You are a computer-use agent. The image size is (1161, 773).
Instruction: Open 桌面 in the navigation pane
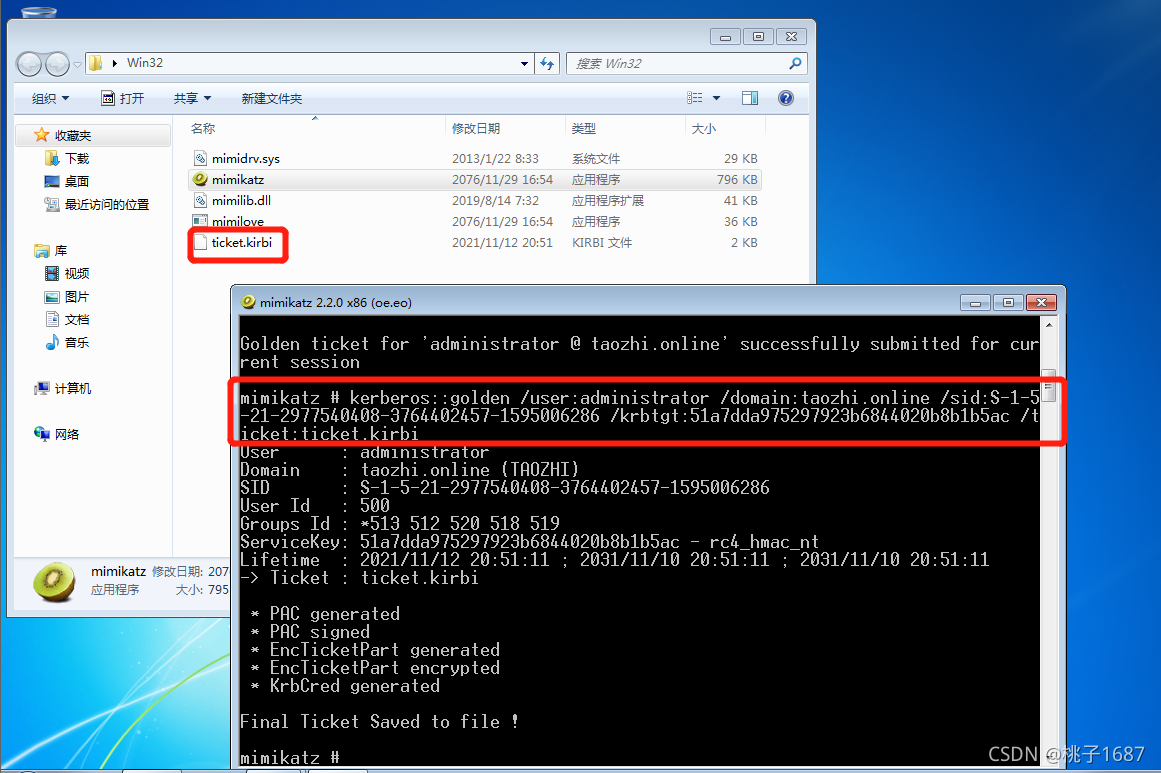coord(76,181)
